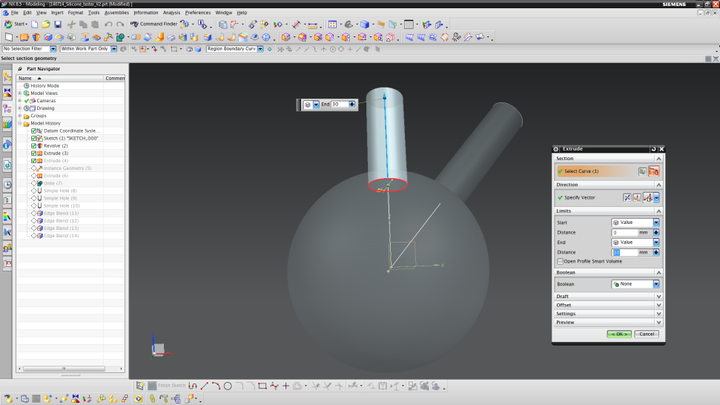Open the Extrude dialog settings gear

pyautogui.click(x=556, y=149)
